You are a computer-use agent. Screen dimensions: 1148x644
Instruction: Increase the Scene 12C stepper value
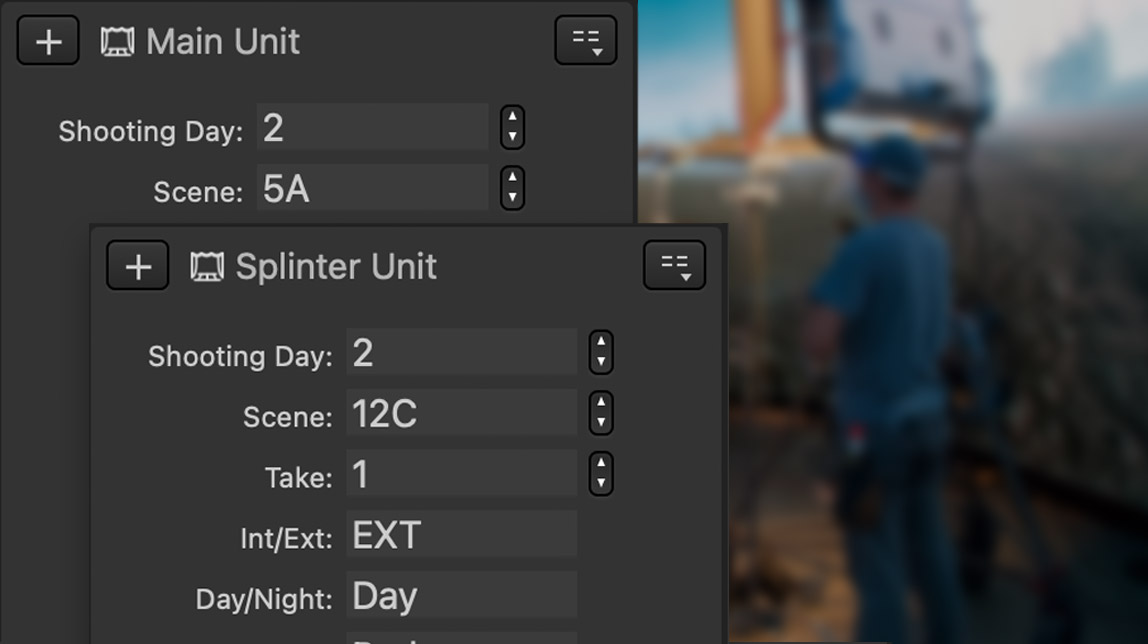point(600,403)
